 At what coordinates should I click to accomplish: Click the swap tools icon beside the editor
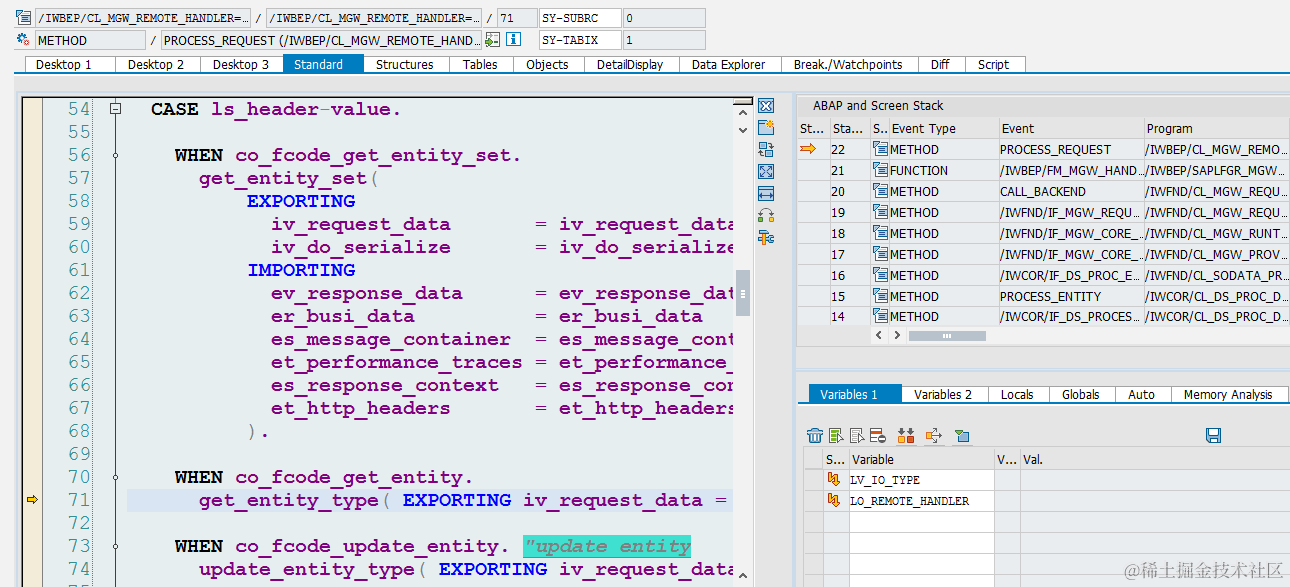coord(766,216)
